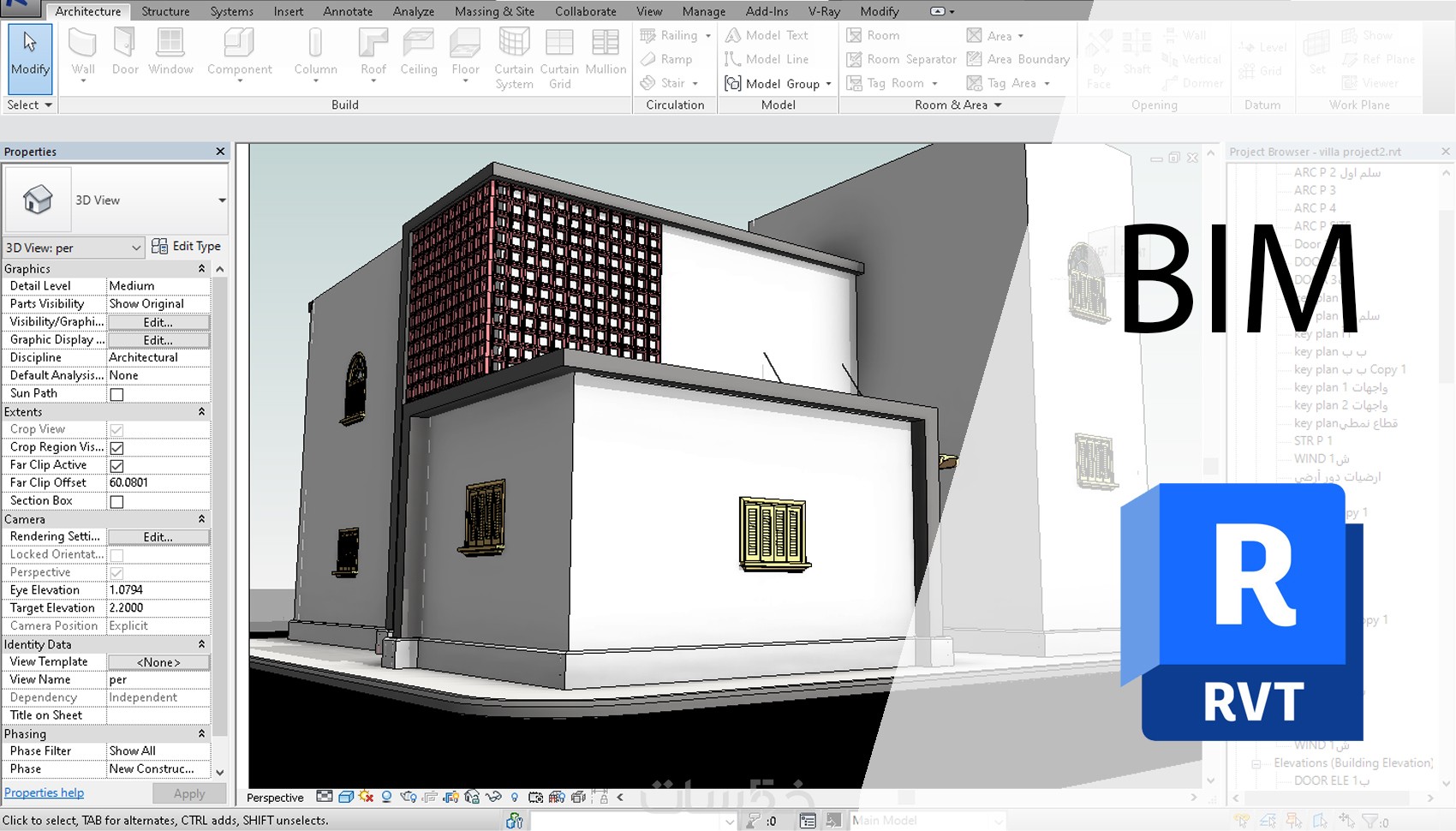Switch to the Structure ribbon tab
The width and height of the screenshot is (1456, 831).
coord(165,11)
